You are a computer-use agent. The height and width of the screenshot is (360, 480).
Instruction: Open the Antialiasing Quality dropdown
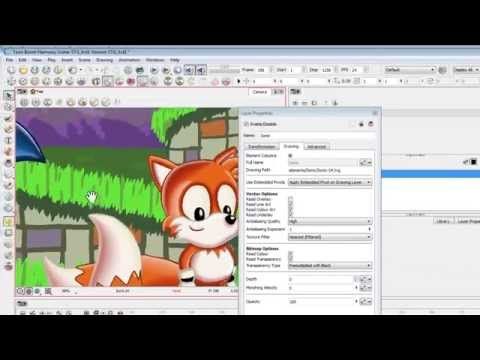330,221
